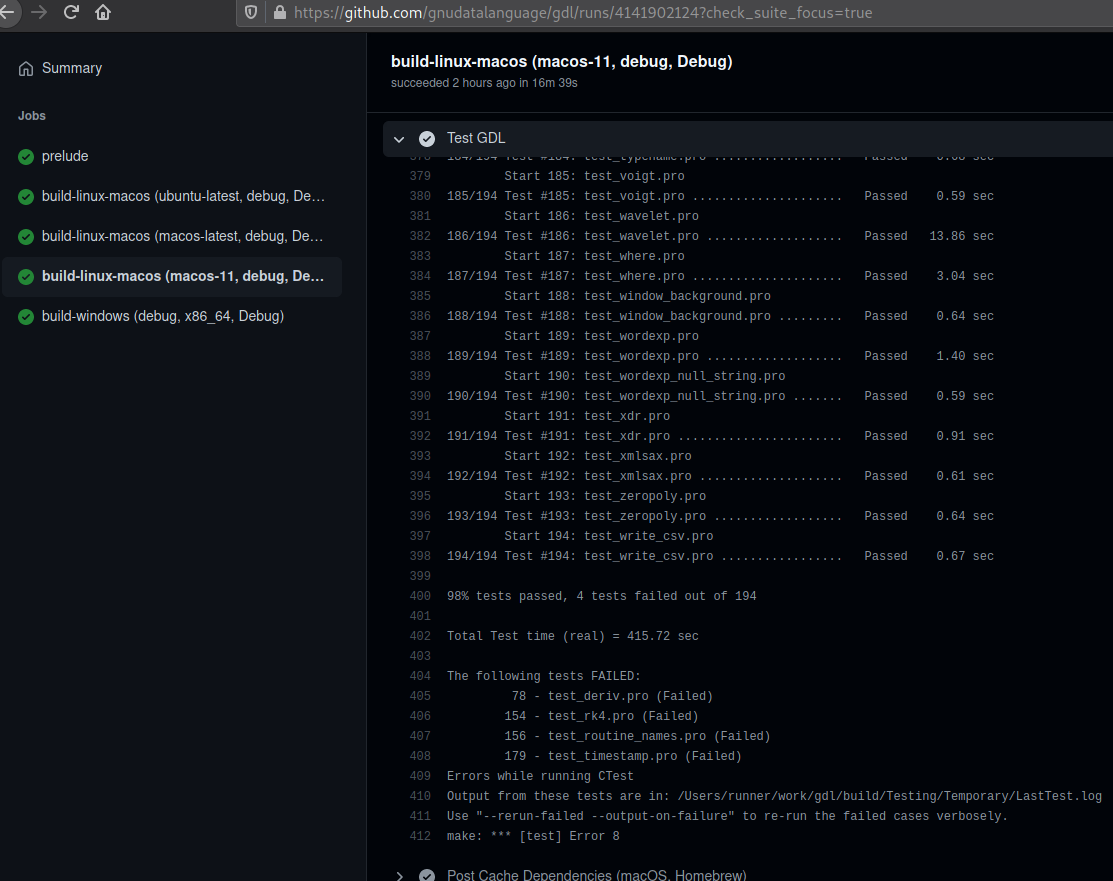The height and width of the screenshot is (881, 1113).
Task: Select build-linux-macos ubuntu-latest job
Action: pyautogui.click(x=183, y=196)
